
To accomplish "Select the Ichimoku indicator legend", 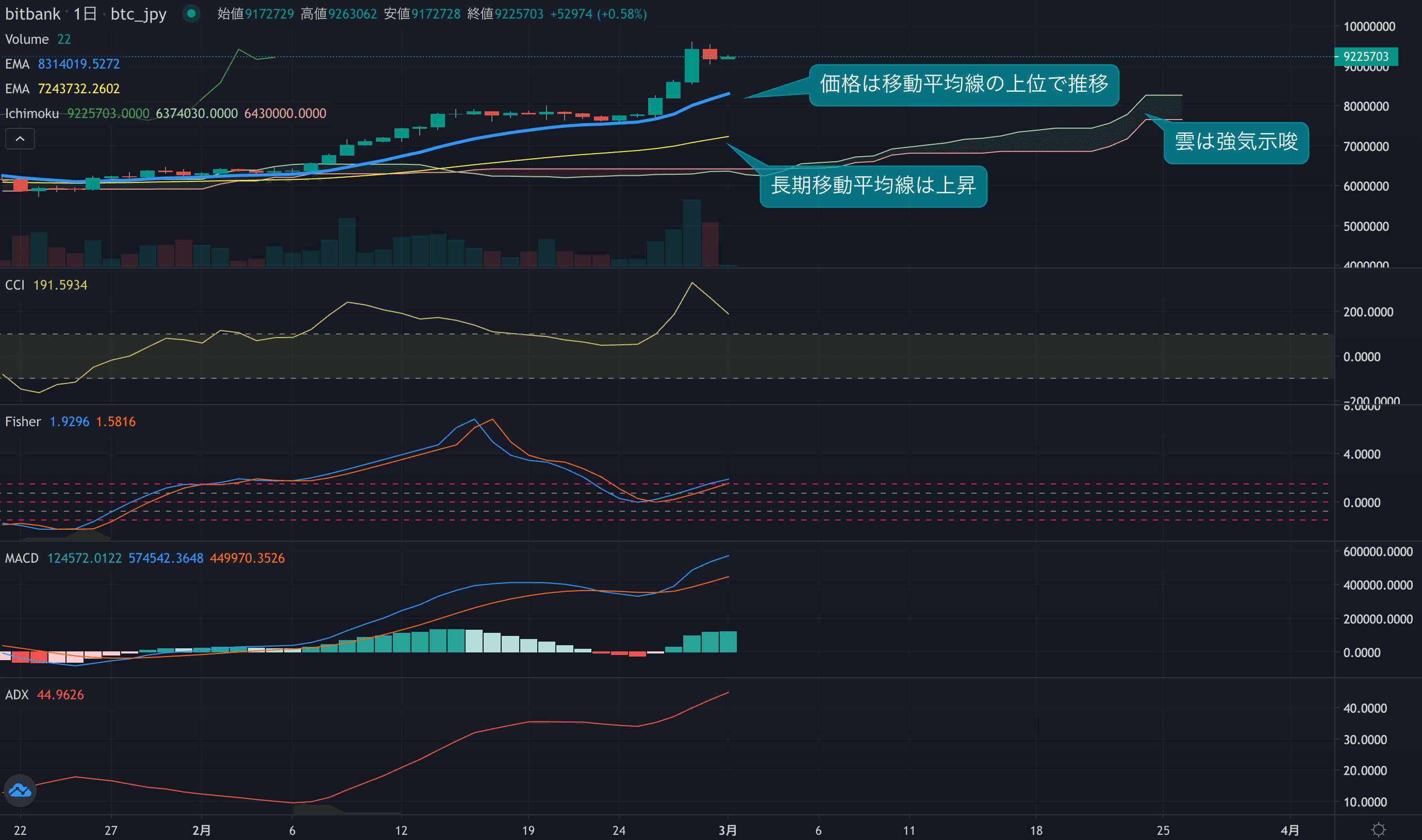I will (32, 113).
